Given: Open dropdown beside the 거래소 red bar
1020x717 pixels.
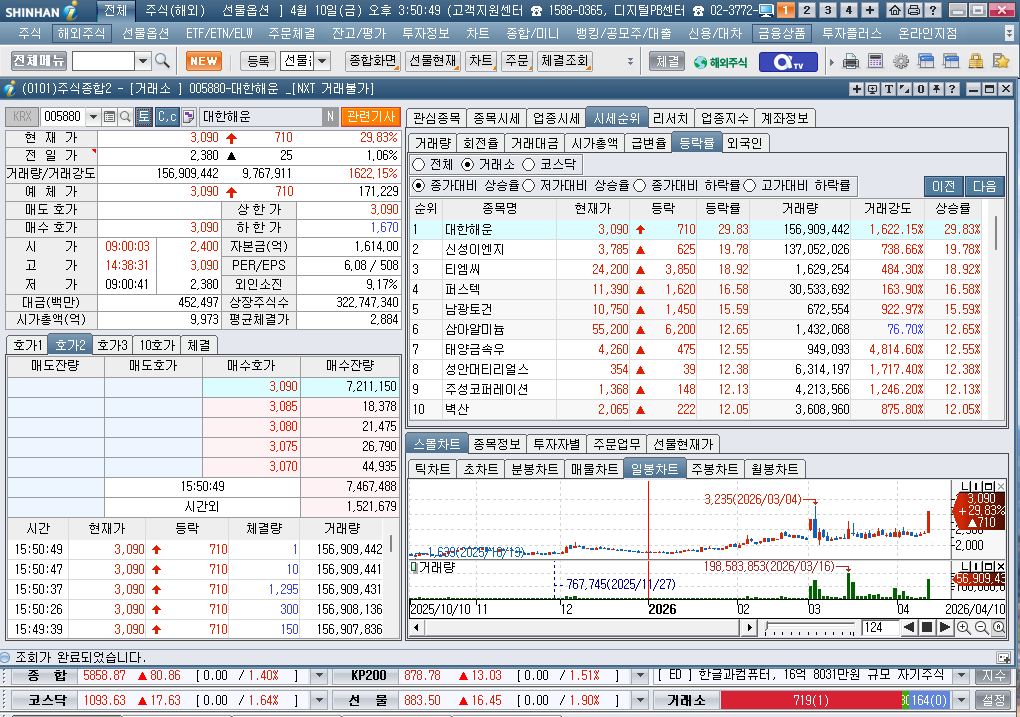Looking at the screenshot, I should coord(961,701).
